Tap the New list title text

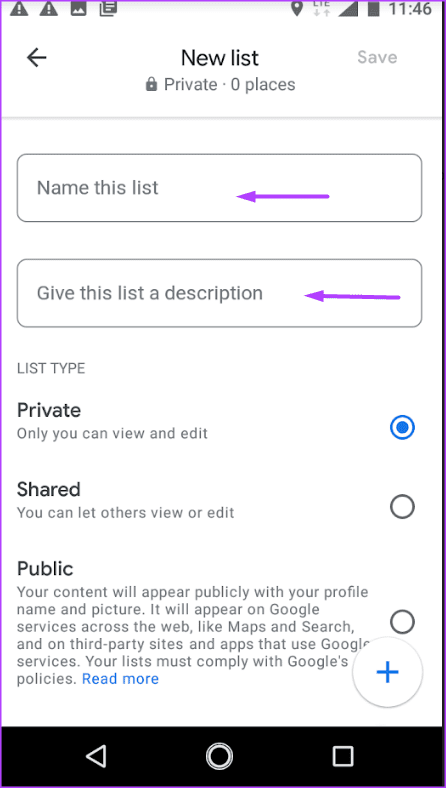pos(220,58)
